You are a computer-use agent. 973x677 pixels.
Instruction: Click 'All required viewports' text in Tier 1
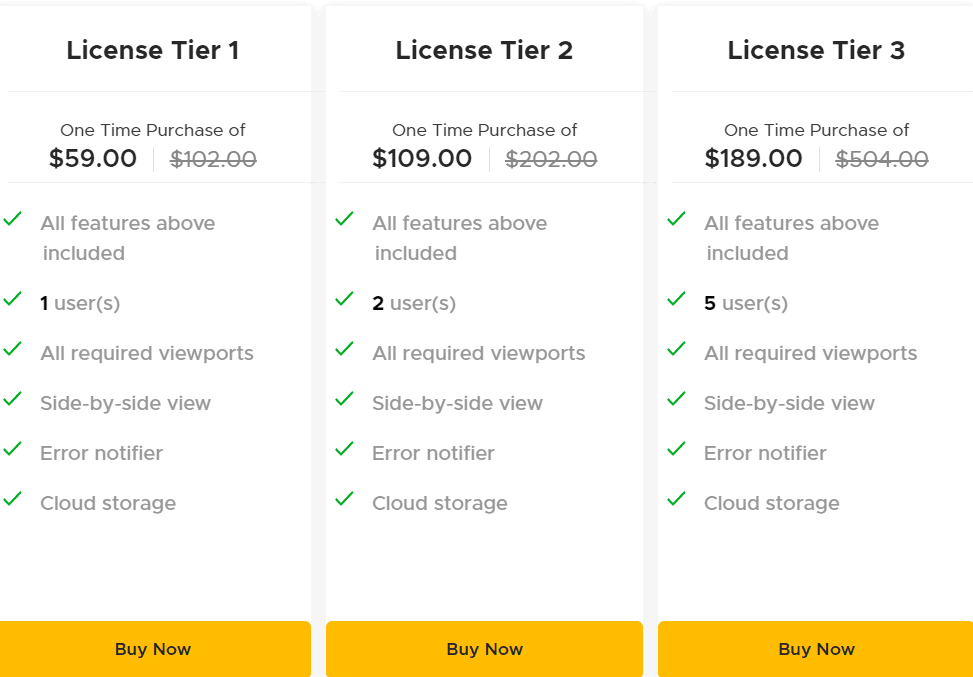(147, 353)
